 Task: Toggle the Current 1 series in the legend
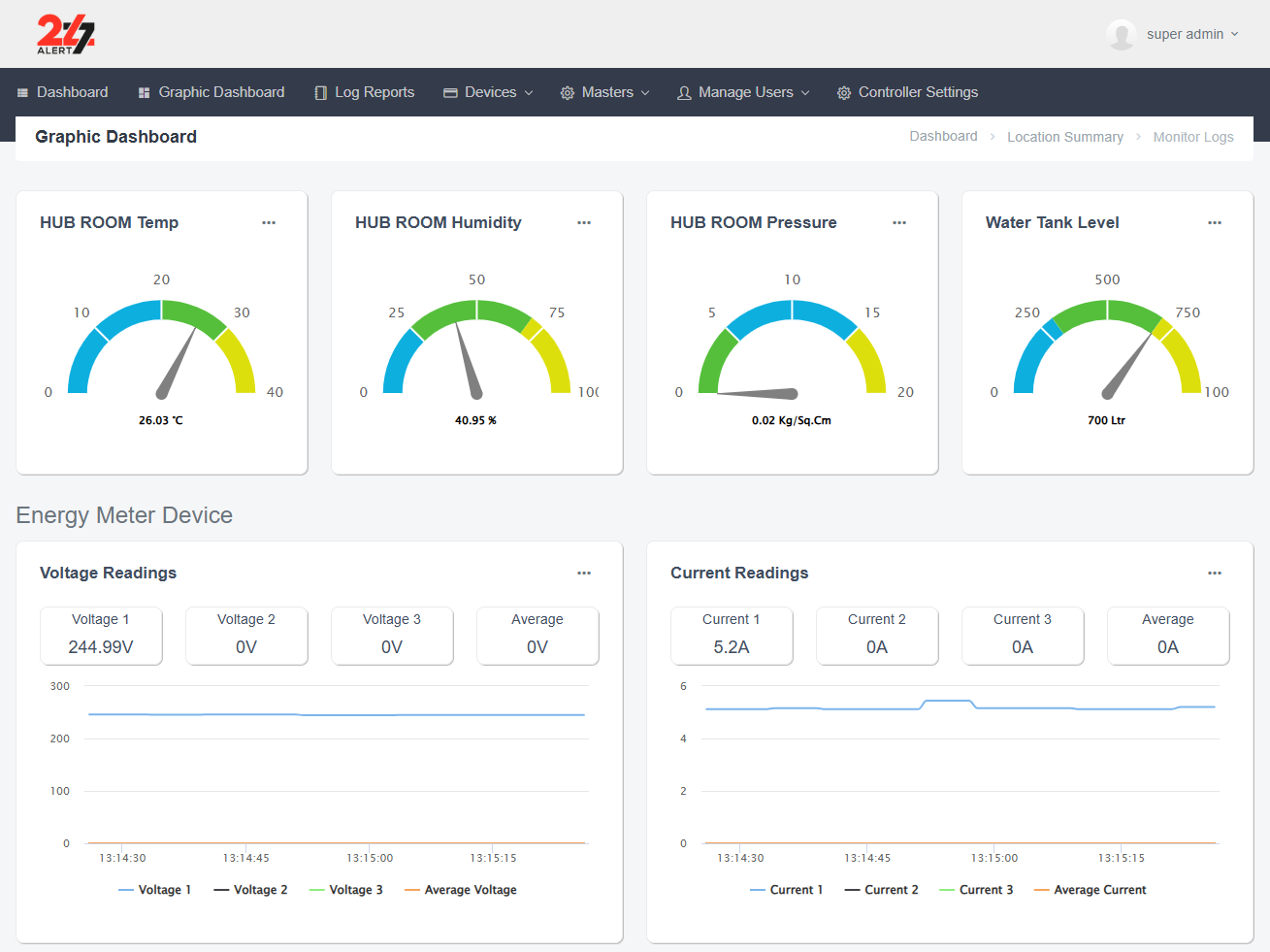(x=787, y=889)
